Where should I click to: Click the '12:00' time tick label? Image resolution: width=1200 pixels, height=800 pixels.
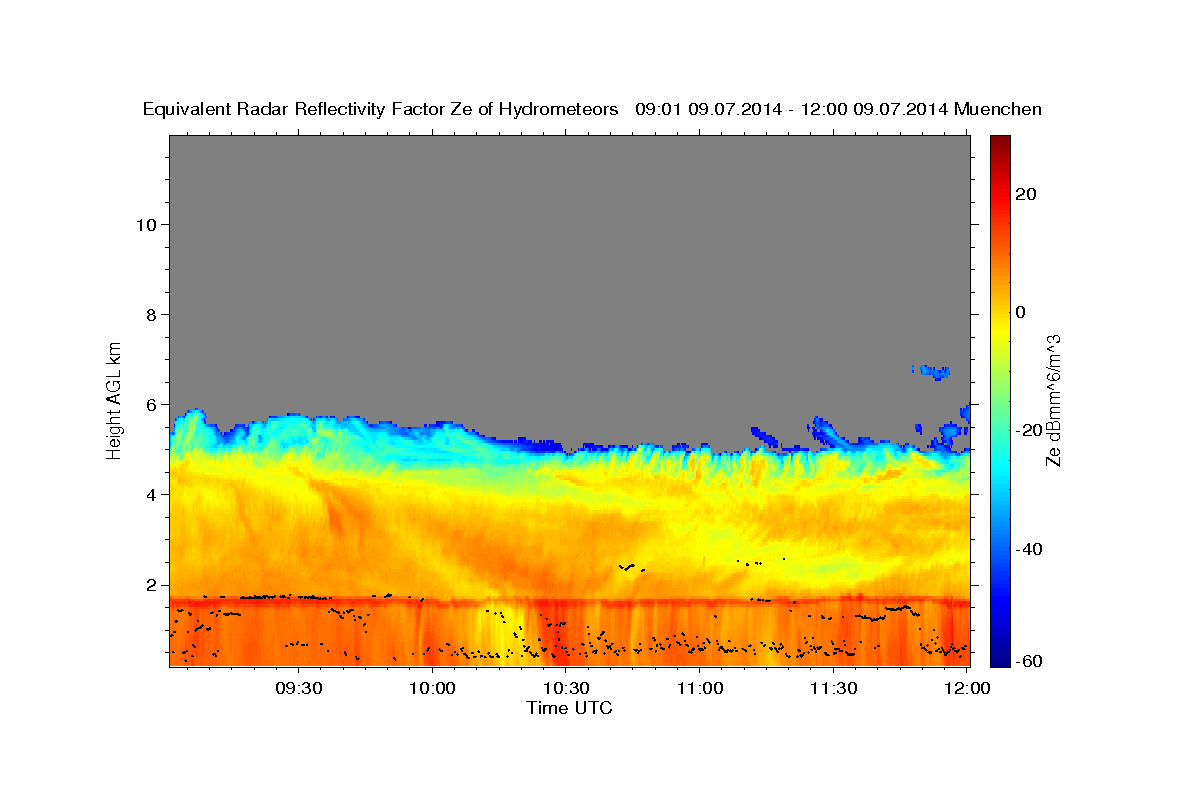967,688
